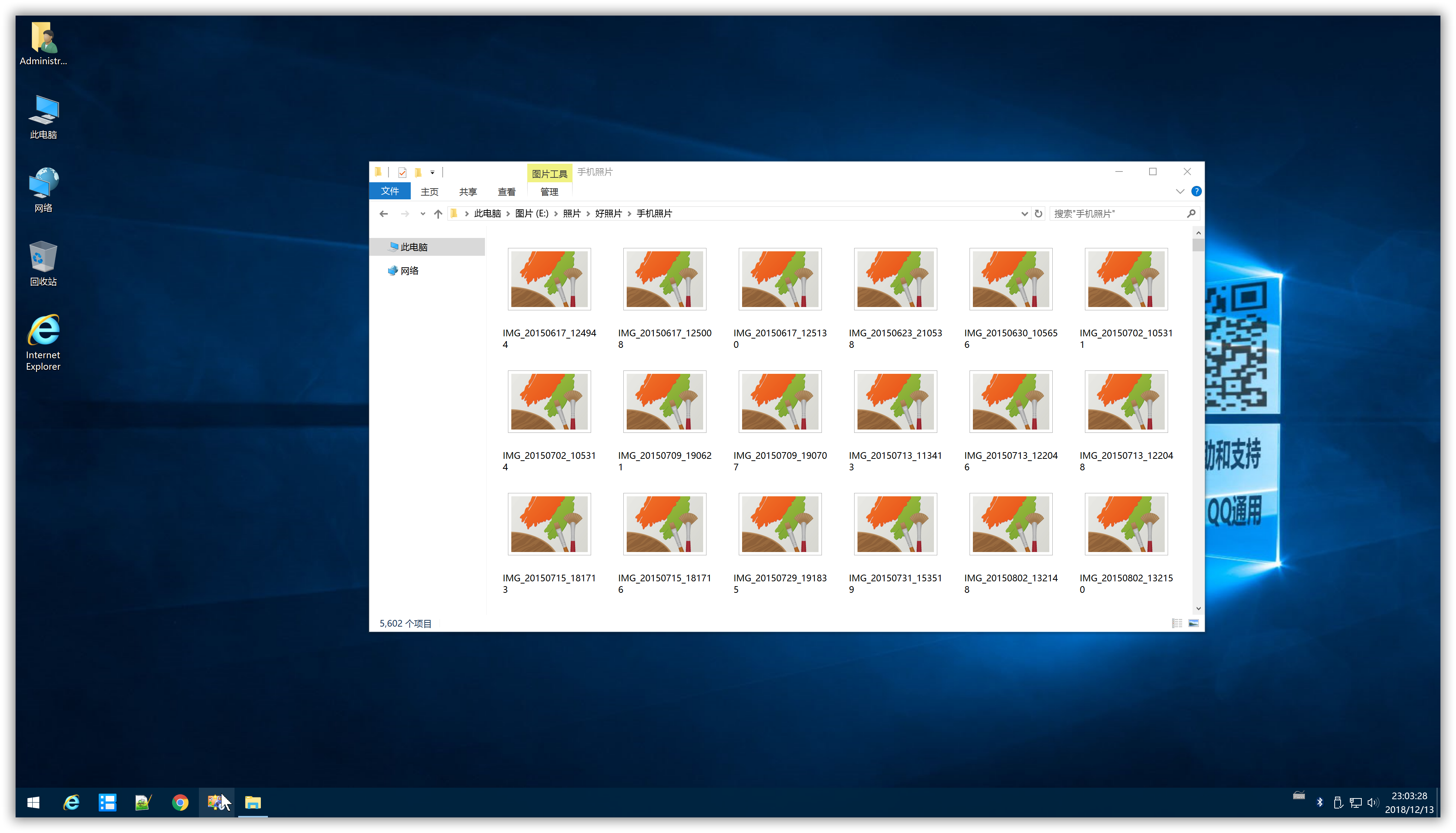Screen dimensions: 1456x833
Task: Select file name IMG_20150709_190621
Action: click(x=665, y=461)
